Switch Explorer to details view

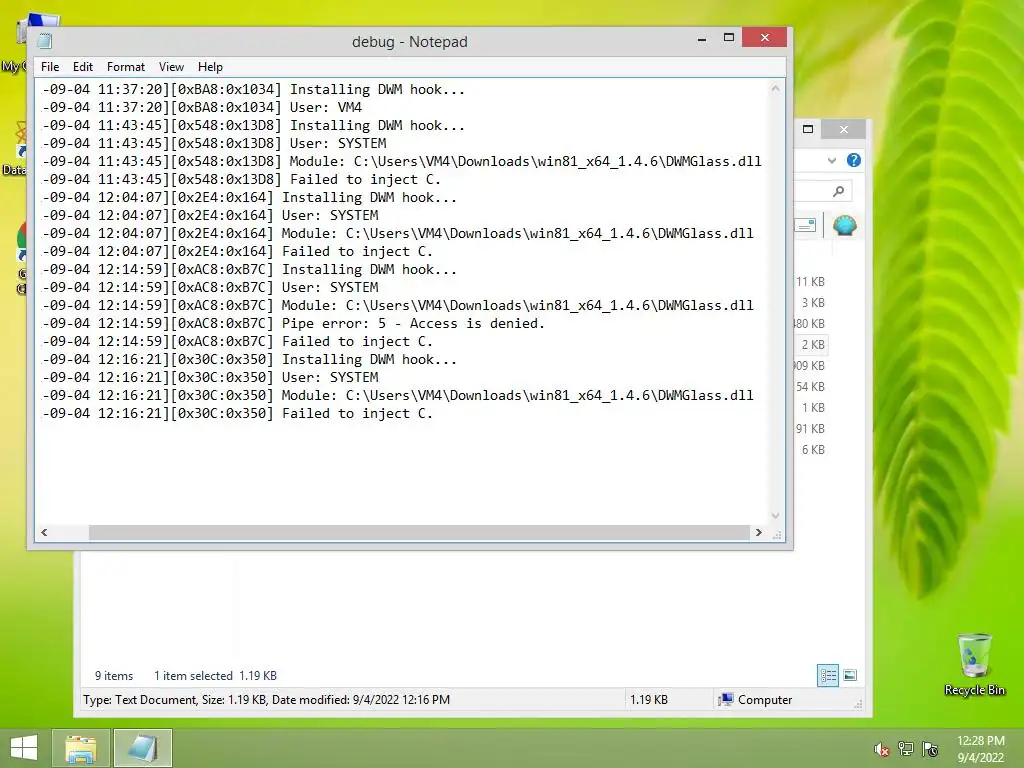tap(828, 675)
